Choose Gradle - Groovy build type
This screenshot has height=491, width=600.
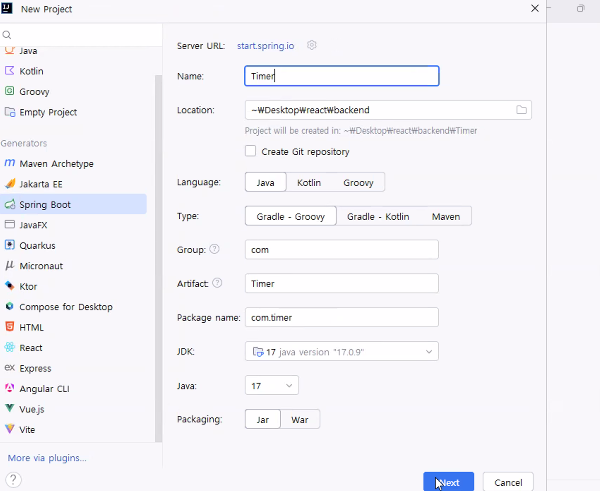coord(290,217)
